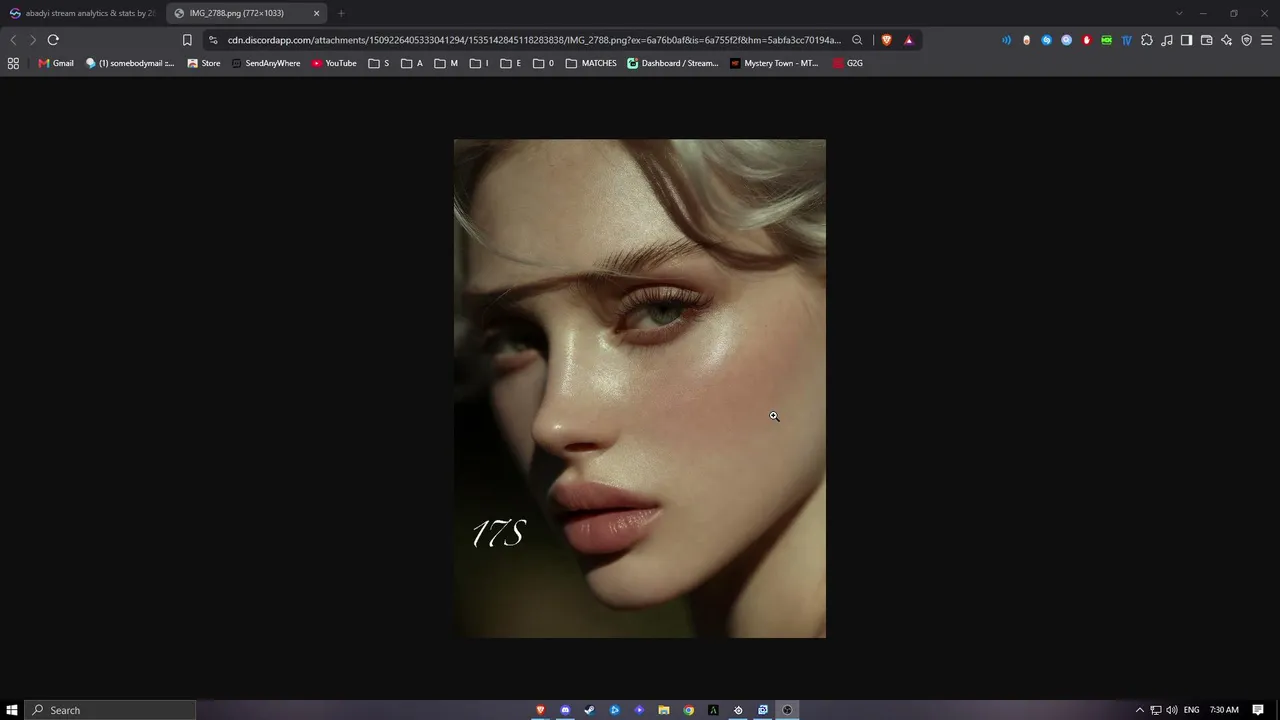Expand the I bookmark folder

479,63
